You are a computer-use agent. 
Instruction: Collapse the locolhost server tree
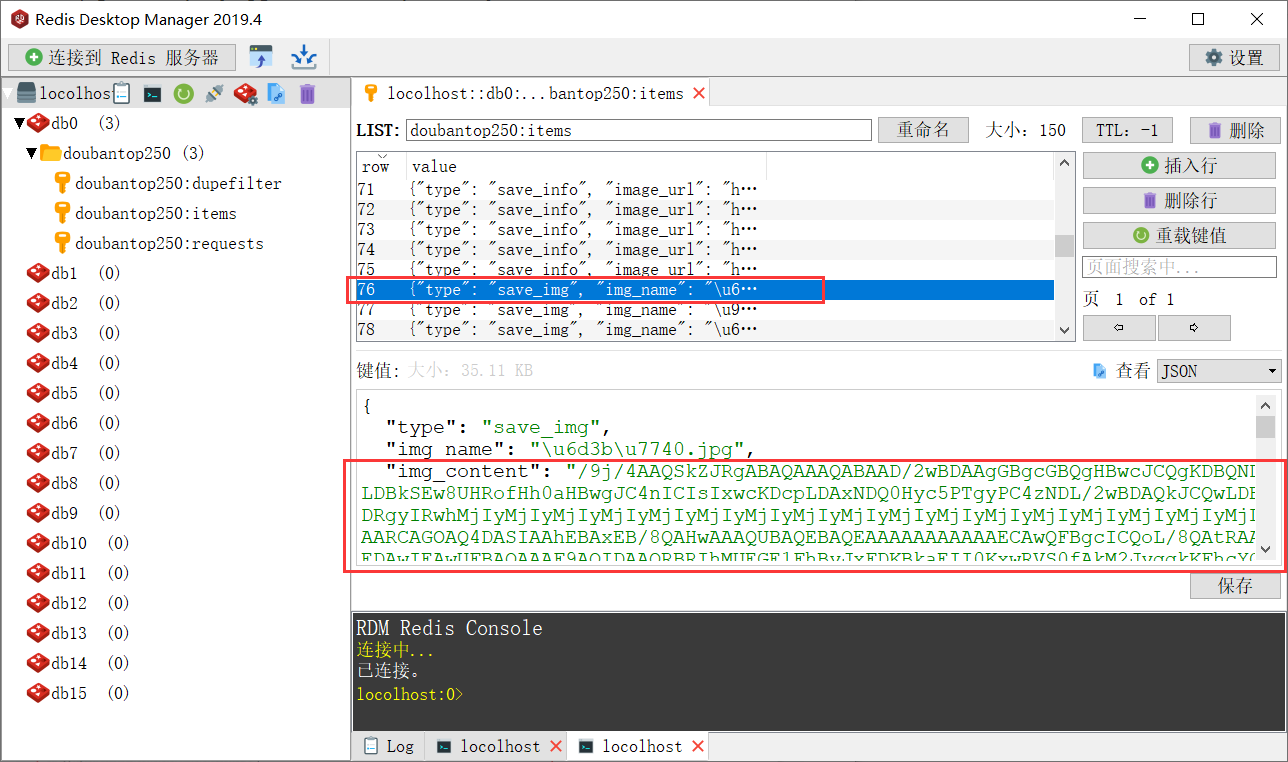(x=8, y=94)
